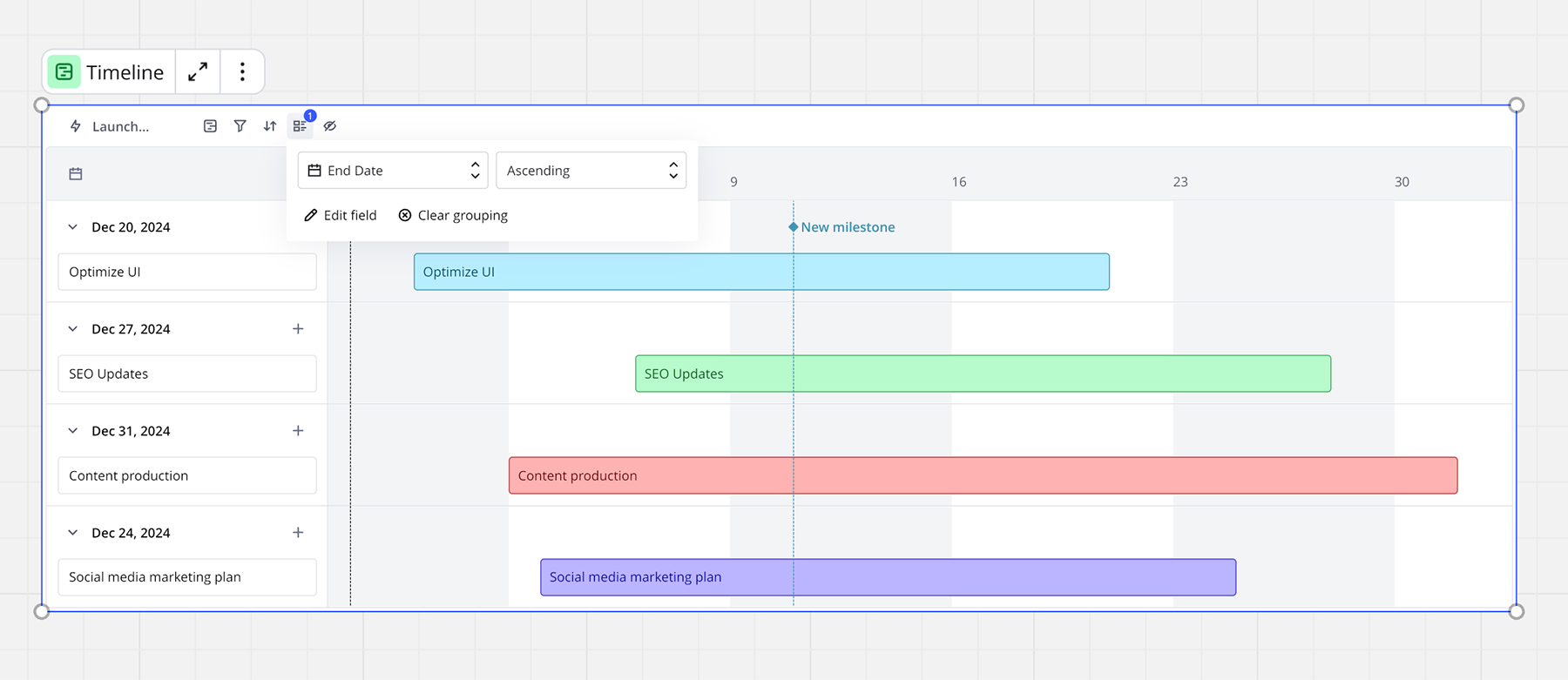Click the group-by icon with badge
1568x680 pixels.
point(300,126)
